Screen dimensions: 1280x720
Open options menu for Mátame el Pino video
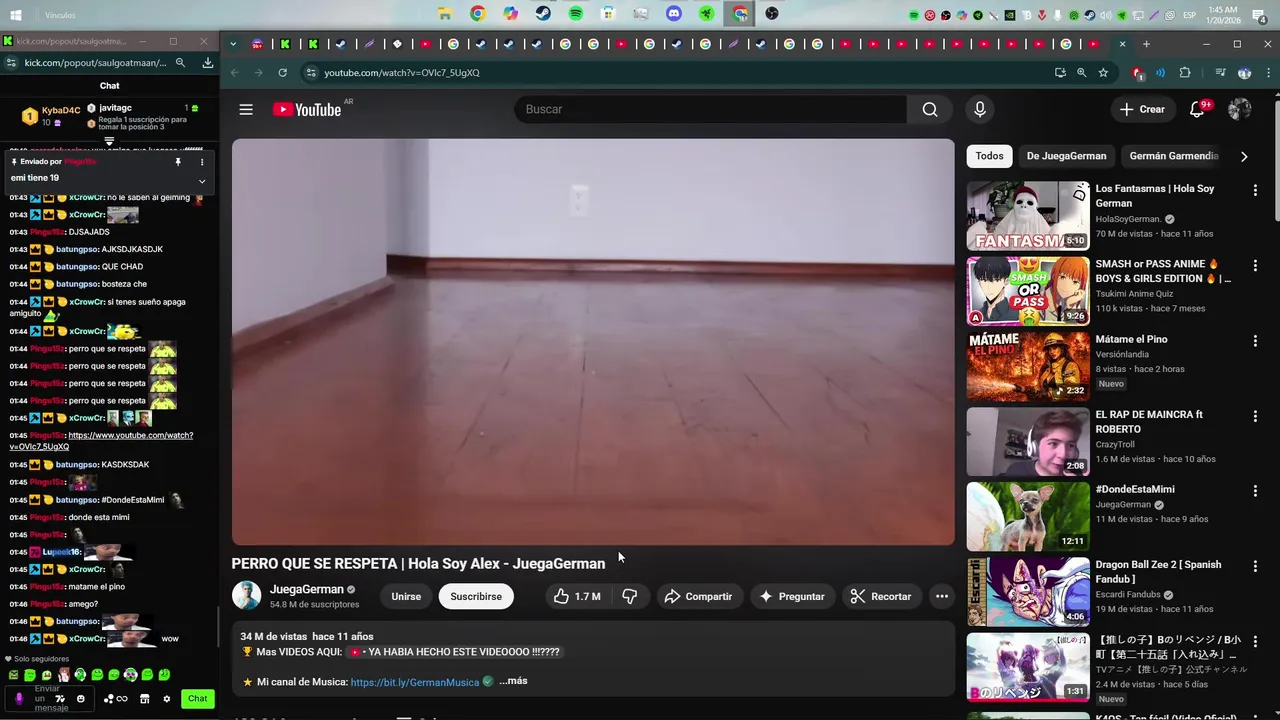pos(1255,341)
